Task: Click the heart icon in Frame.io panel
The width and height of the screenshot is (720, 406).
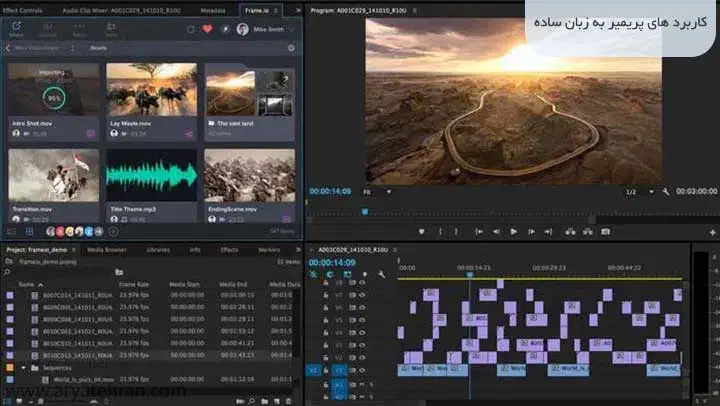Action: point(207,29)
